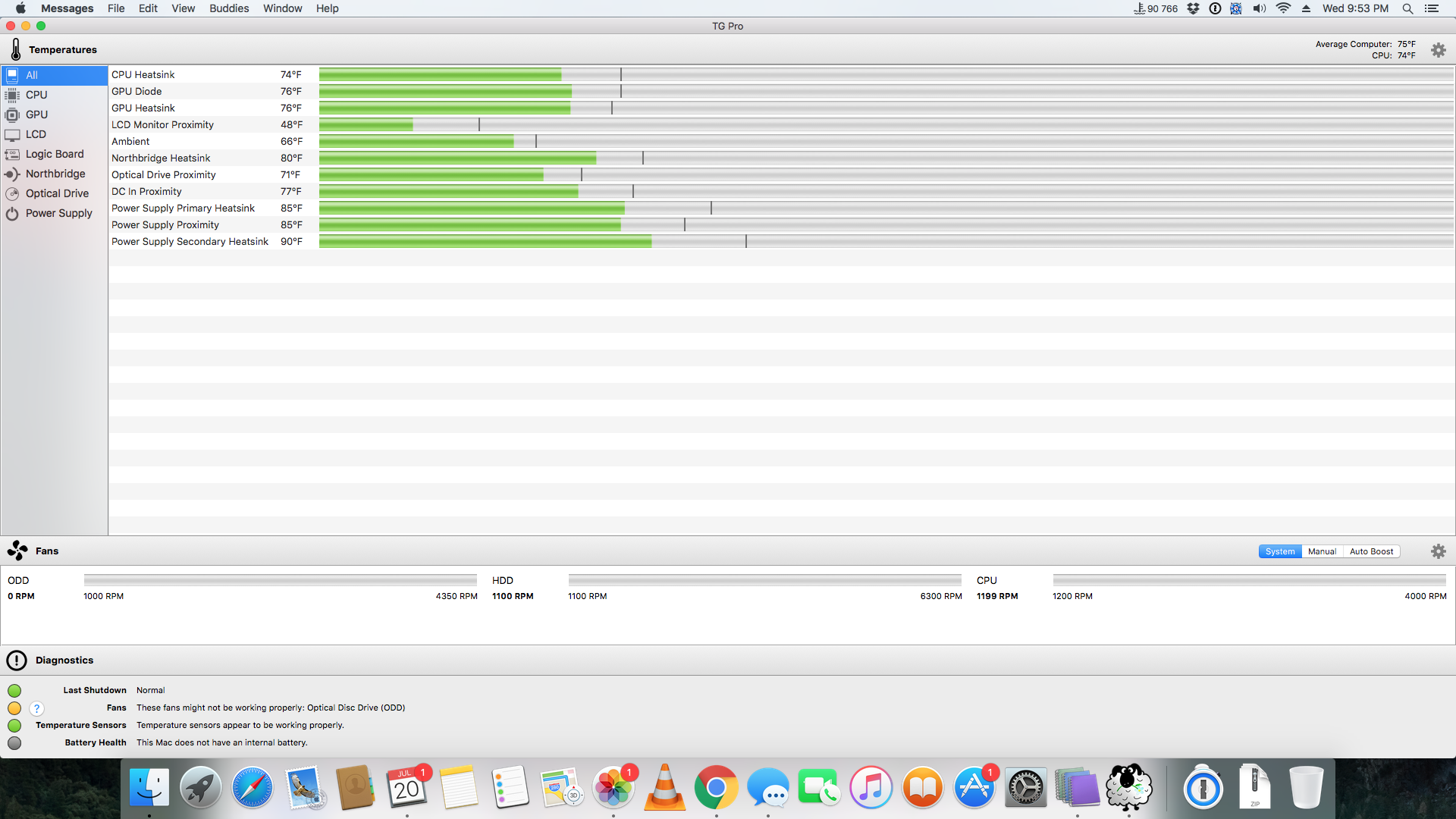The height and width of the screenshot is (819, 1456).
Task: Select Power Supply sidebar category
Action: tap(58, 213)
